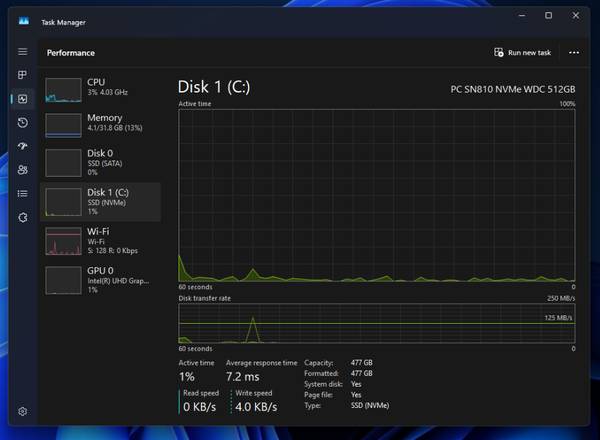The width and height of the screenshot is (600, 440).
Task: Select CPU in the performance list
Action: 100,89
